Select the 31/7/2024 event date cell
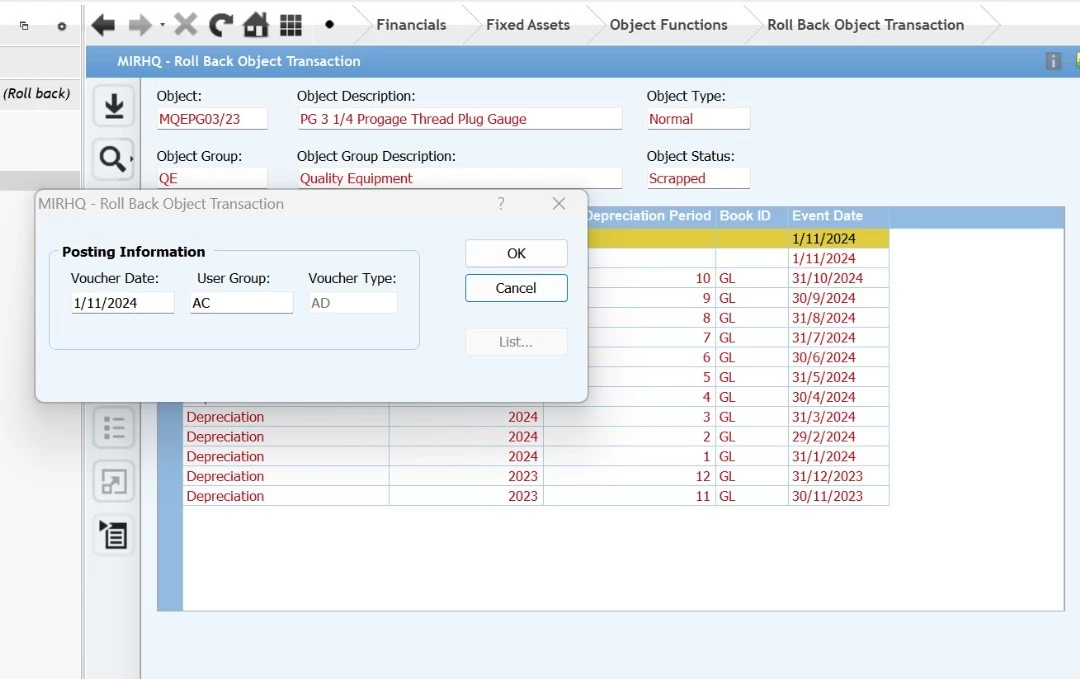Screen dimensions: 1080x679 click(x=839, y=338)
